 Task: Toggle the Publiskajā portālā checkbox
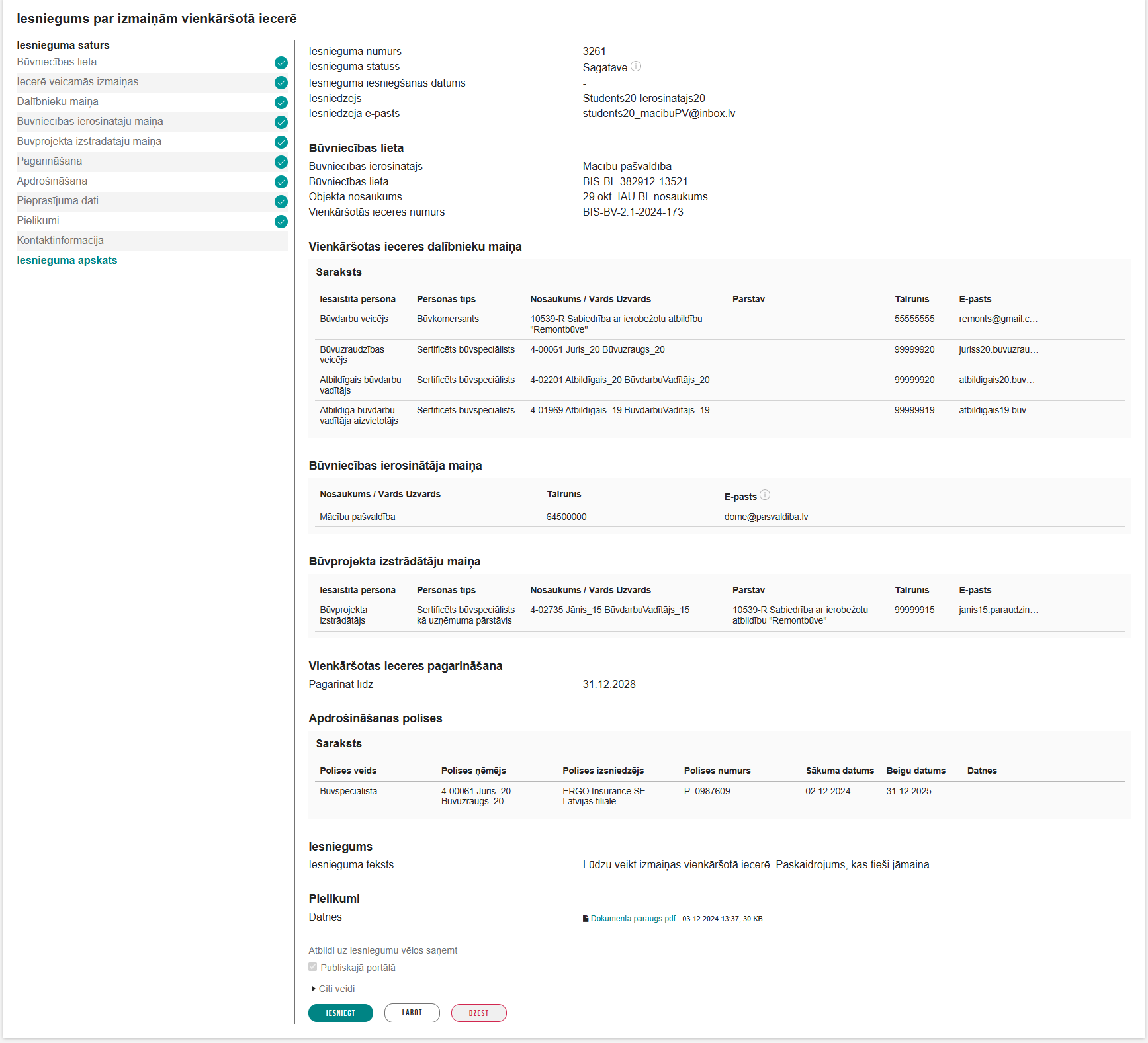313,967
